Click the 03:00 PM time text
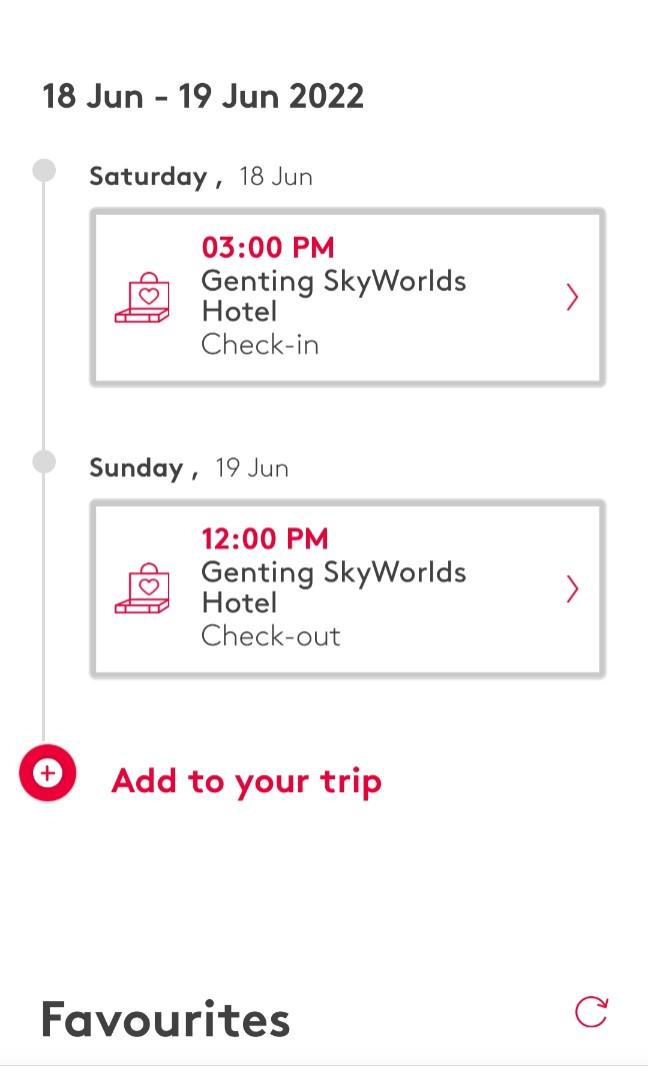Image resolution: width=648 pixels, height=1080 pixels. coord(268,247)
